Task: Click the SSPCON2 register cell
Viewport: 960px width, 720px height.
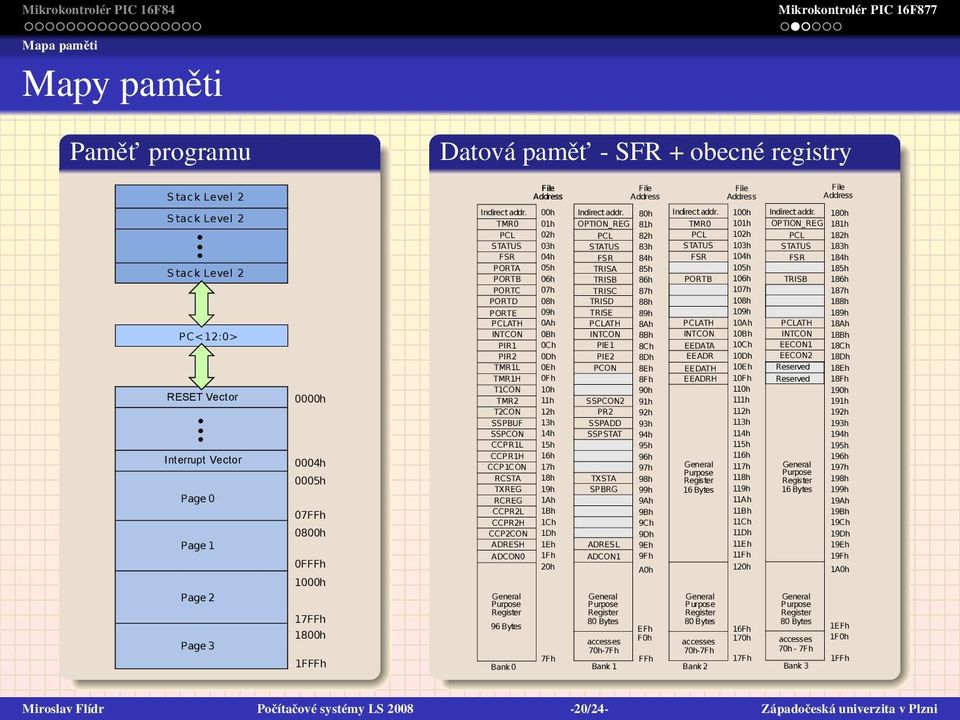Action: [603, 401]
